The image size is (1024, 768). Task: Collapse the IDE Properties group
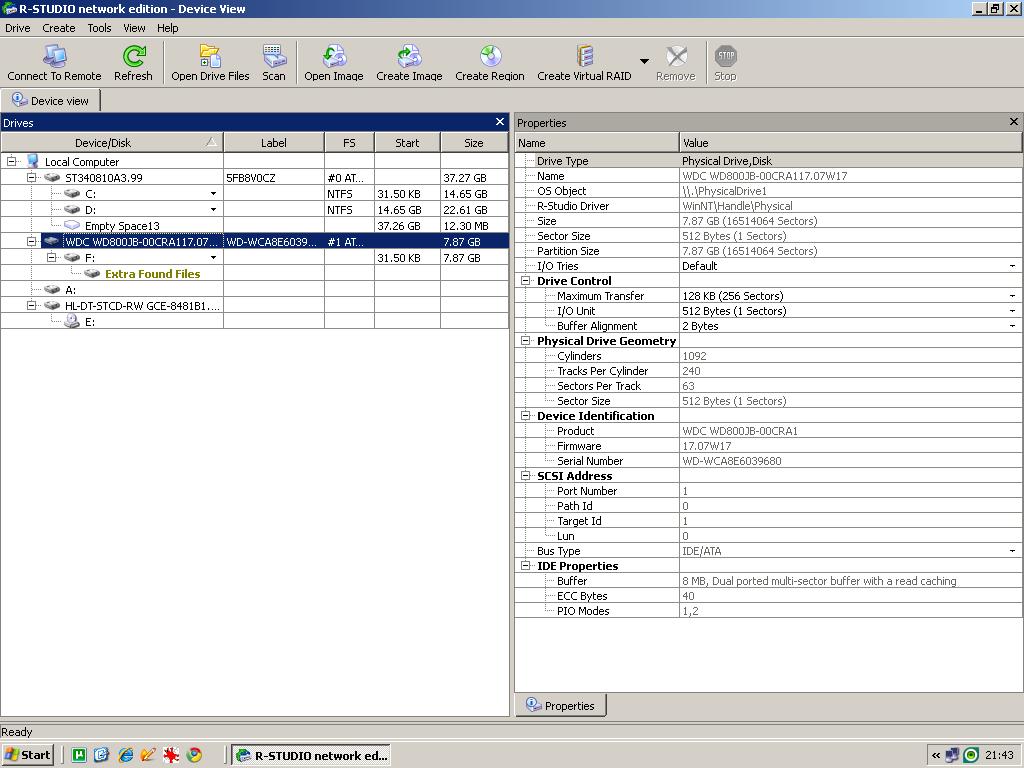[x=526, y=566]
